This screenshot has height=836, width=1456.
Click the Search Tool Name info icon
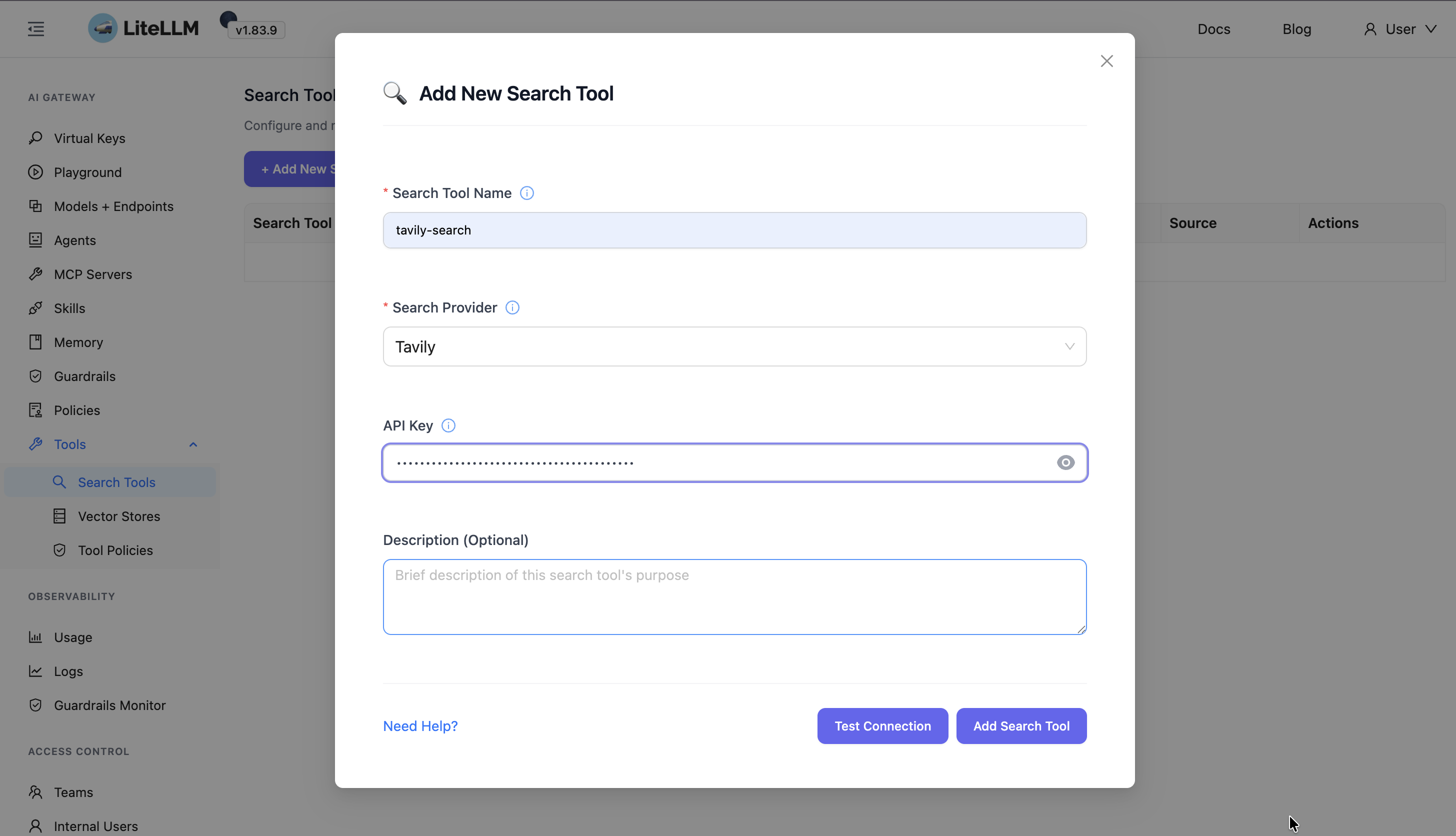click(526, 193)
